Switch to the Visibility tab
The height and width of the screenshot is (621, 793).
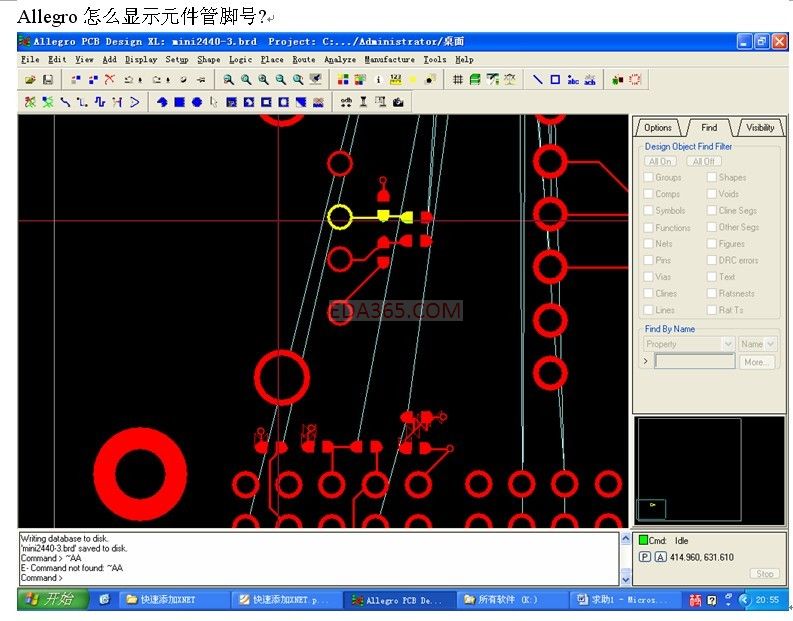point(759,128)
